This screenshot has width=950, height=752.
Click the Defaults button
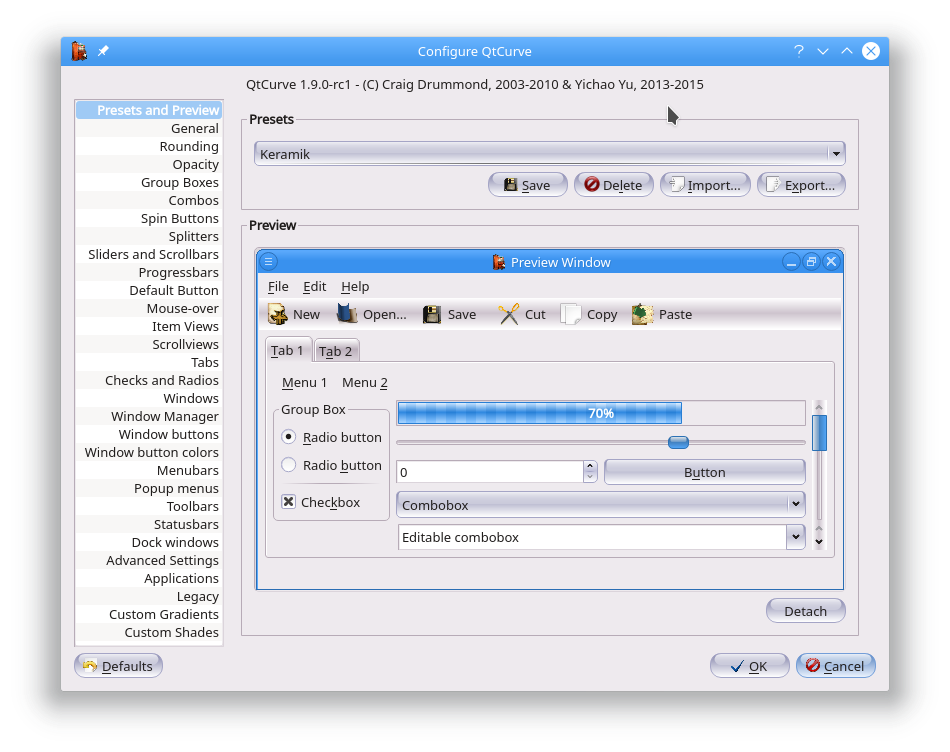point(118,666)
